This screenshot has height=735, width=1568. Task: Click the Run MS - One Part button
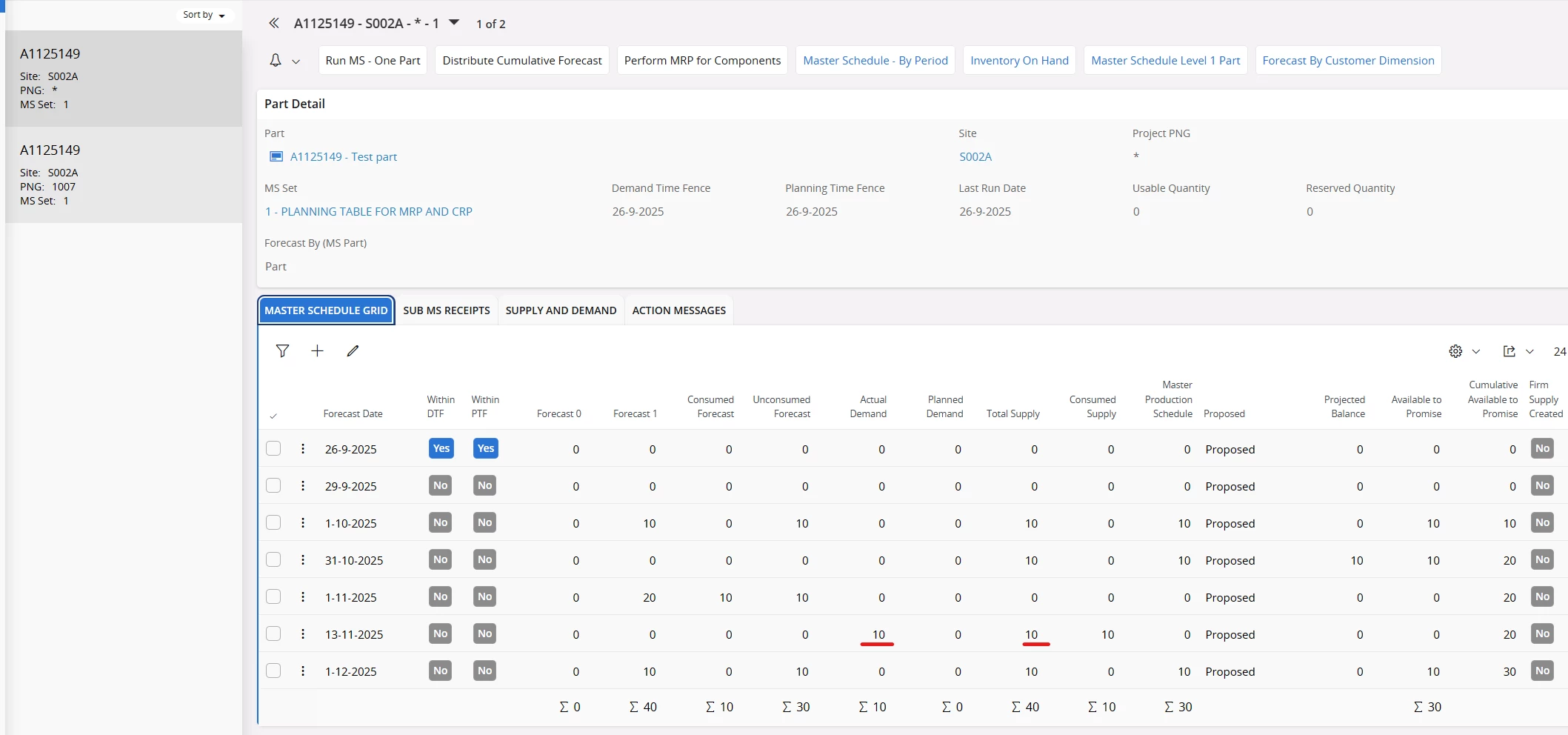click(373, 61)
